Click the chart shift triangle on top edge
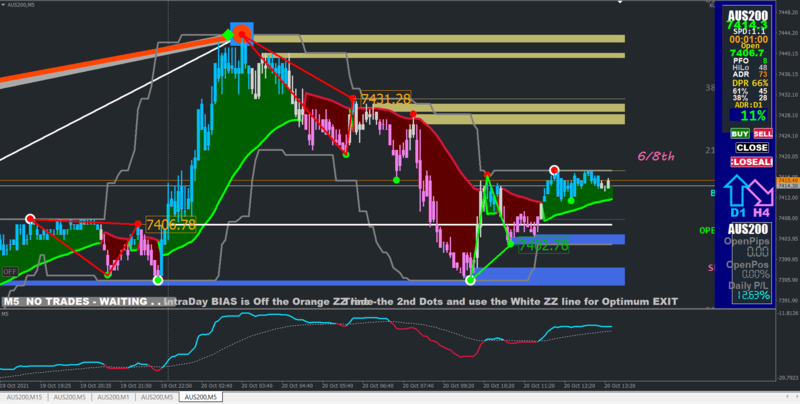 pos(620,3)
